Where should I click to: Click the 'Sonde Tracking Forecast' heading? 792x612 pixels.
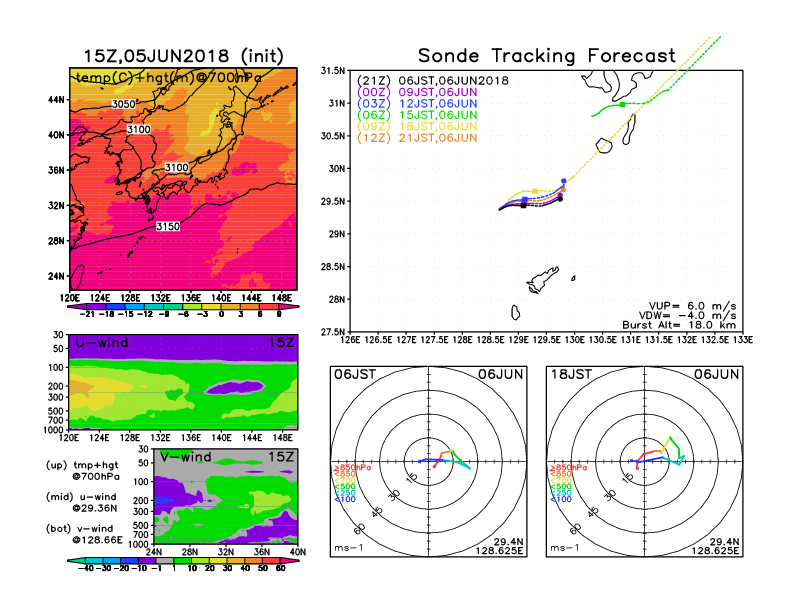547,56
